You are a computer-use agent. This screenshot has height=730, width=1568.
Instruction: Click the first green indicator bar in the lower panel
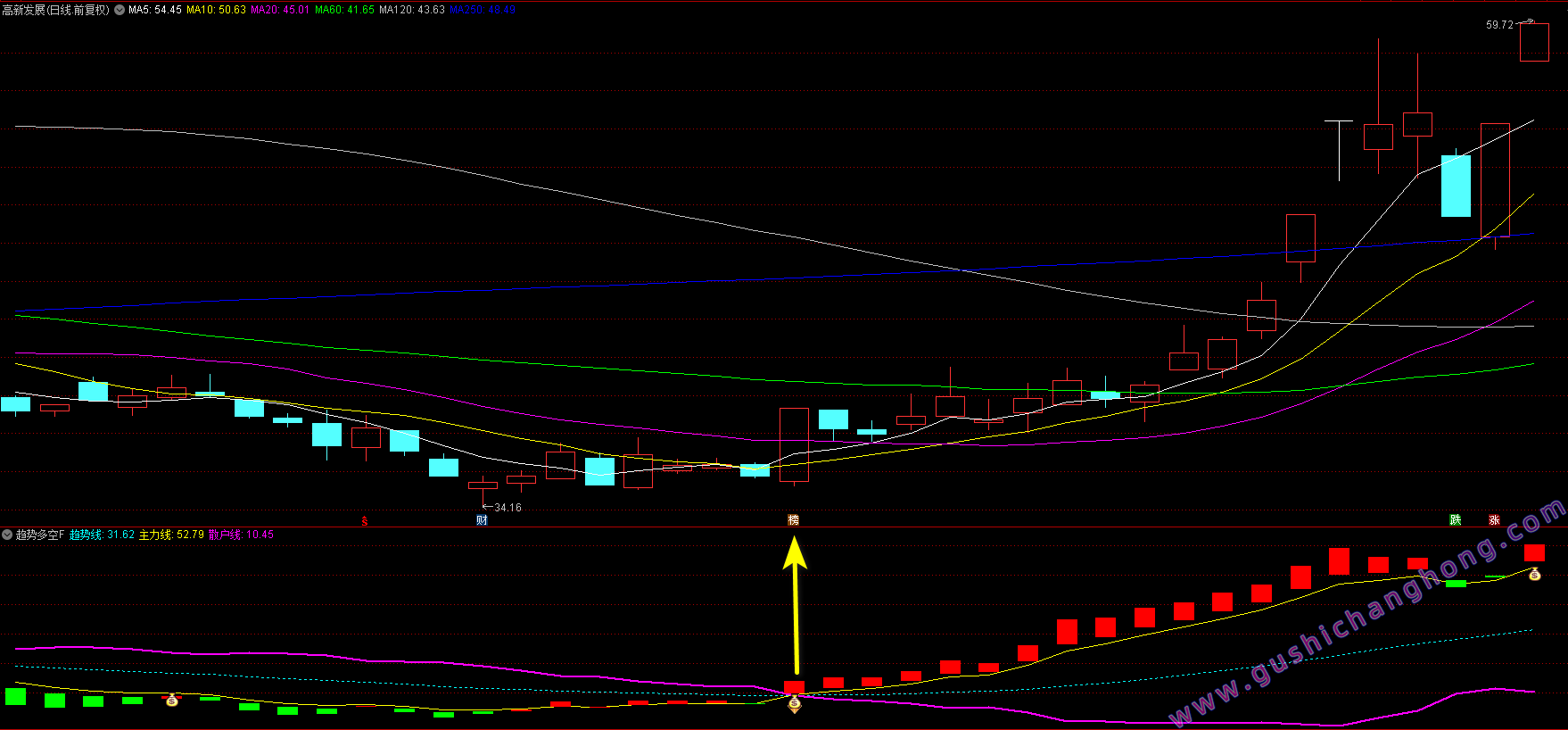(15, 696)
